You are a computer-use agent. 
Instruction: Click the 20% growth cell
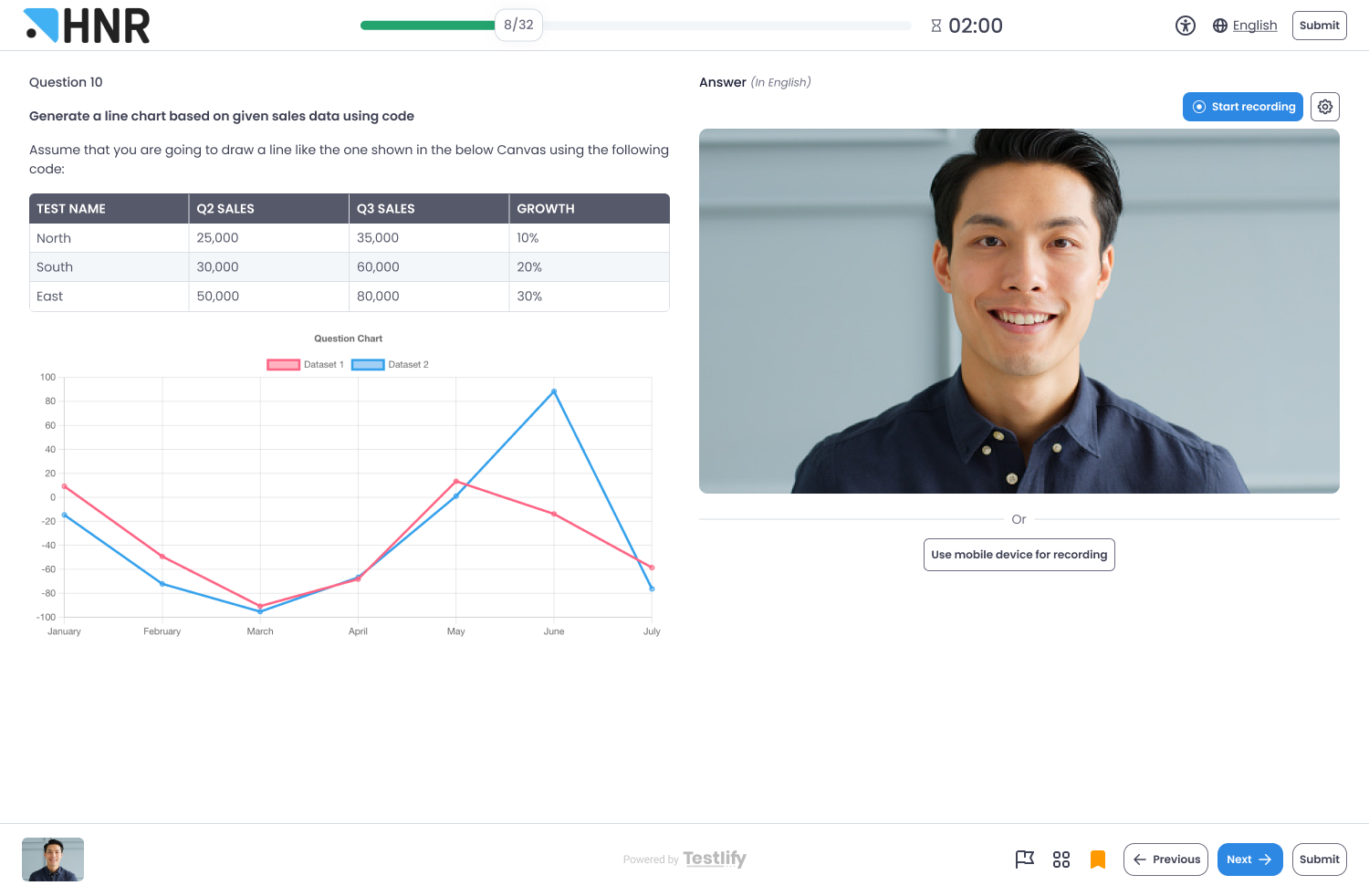click(x=590, y=267)
